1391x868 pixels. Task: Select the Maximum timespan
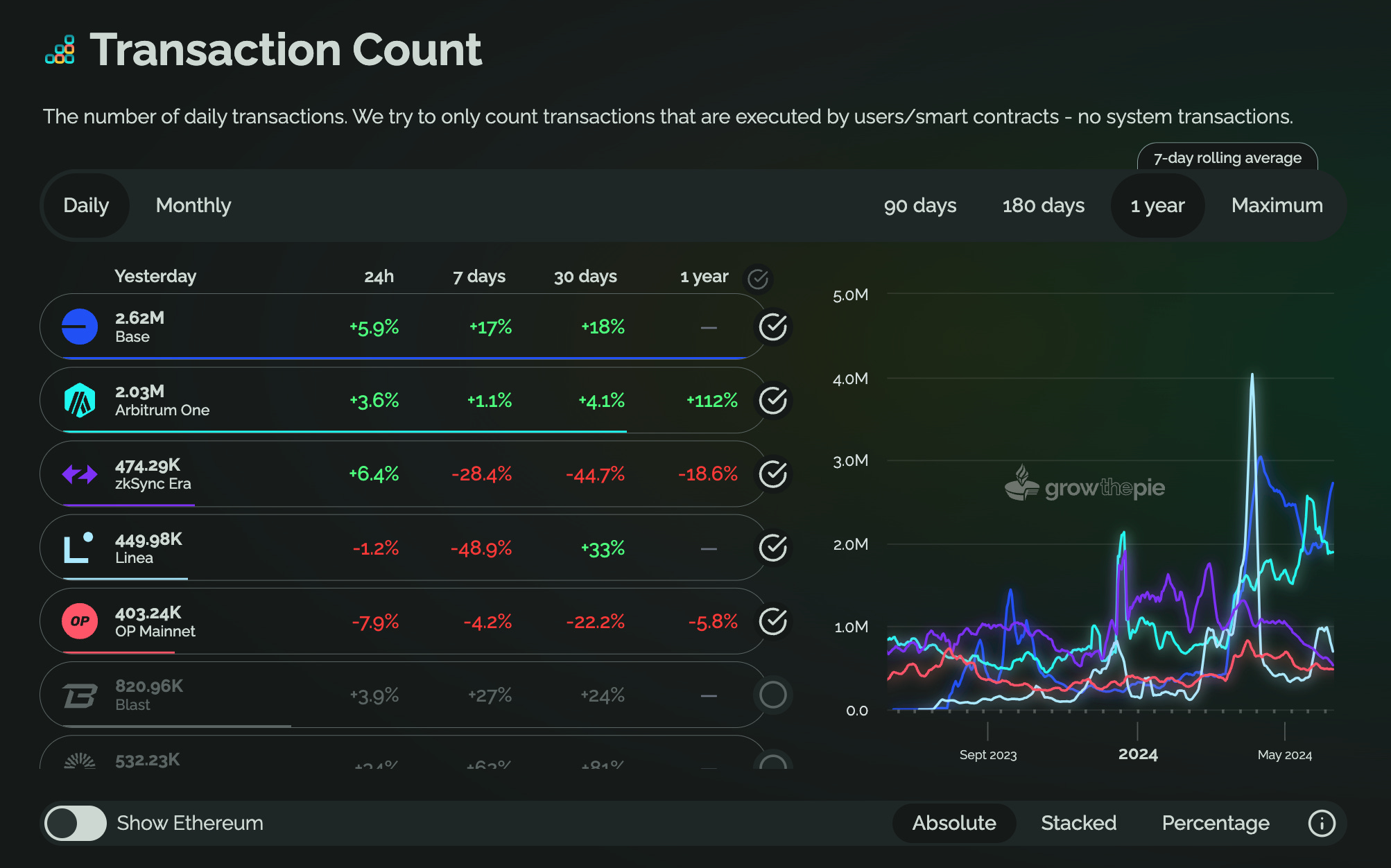coord(1277,205)
